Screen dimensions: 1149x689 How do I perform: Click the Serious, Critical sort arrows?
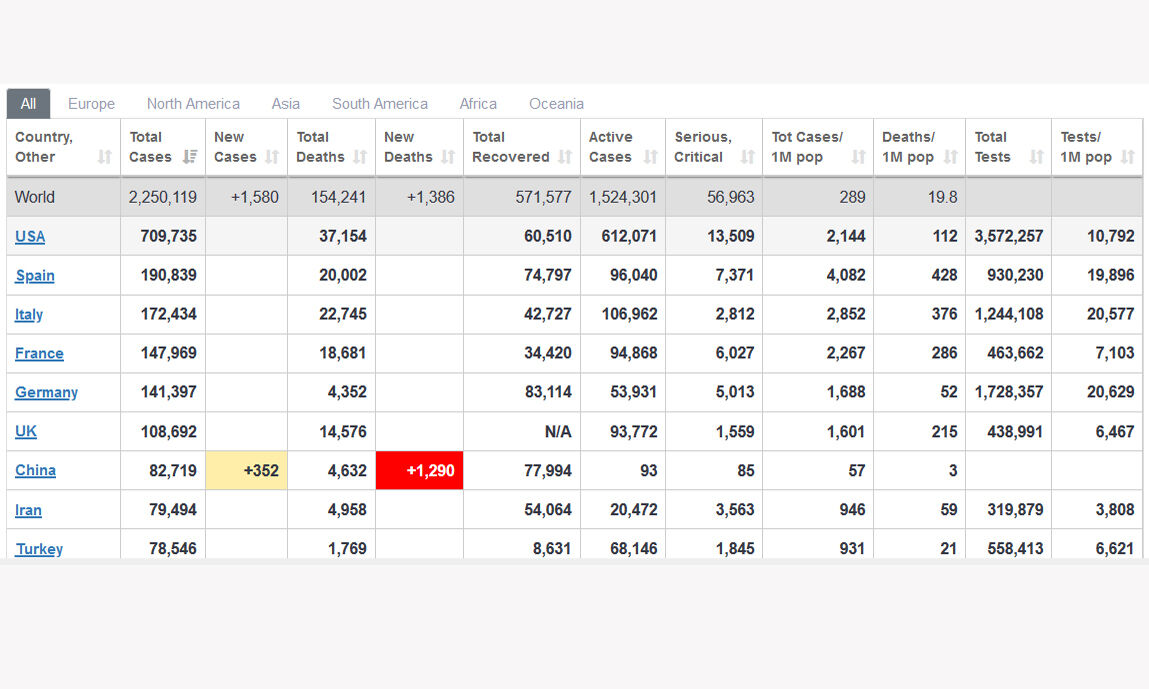click(747, 157)
